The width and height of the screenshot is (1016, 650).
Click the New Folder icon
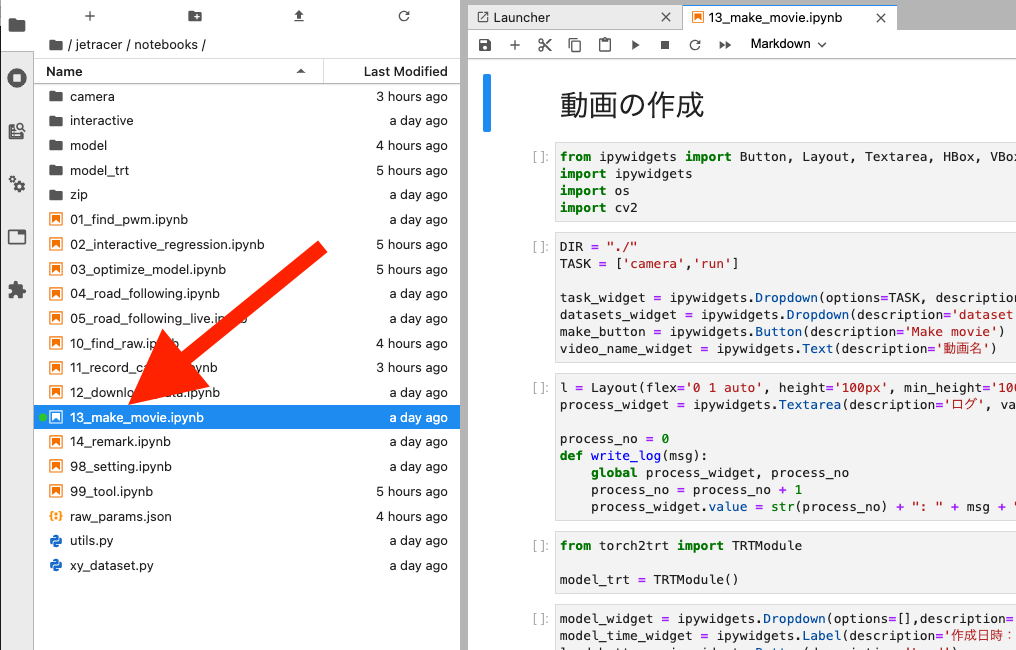pos(194,16)
